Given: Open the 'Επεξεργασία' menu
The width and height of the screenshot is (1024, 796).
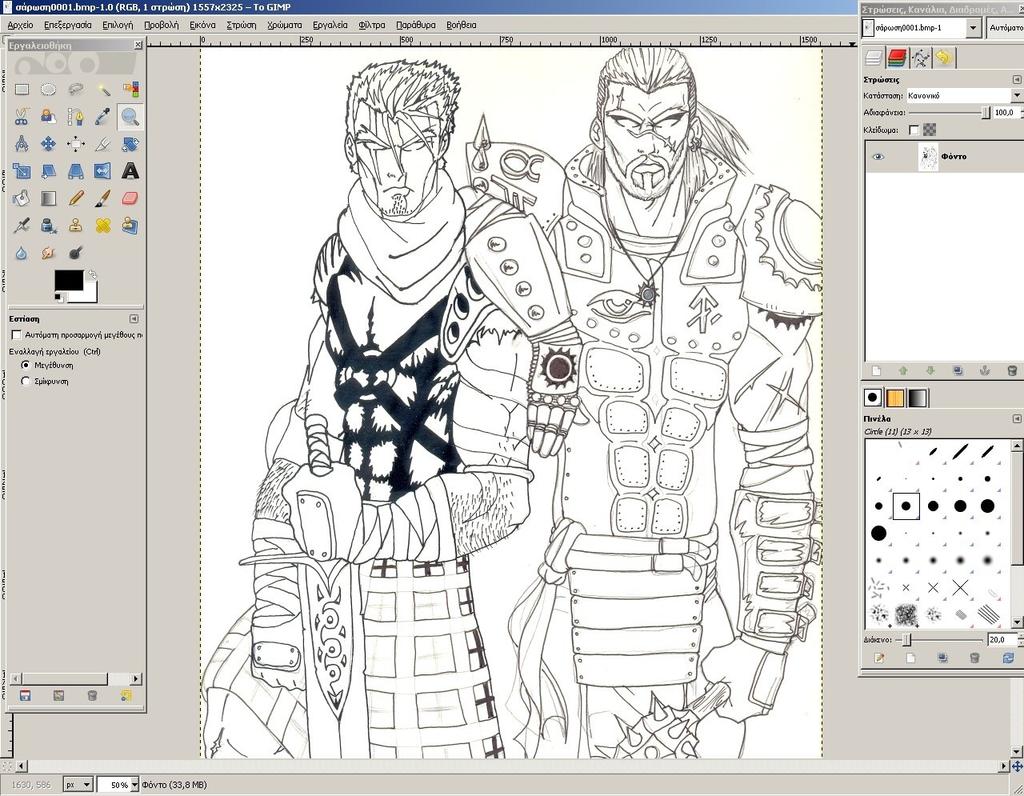Looking at the screenshot, I should point(68,25).
